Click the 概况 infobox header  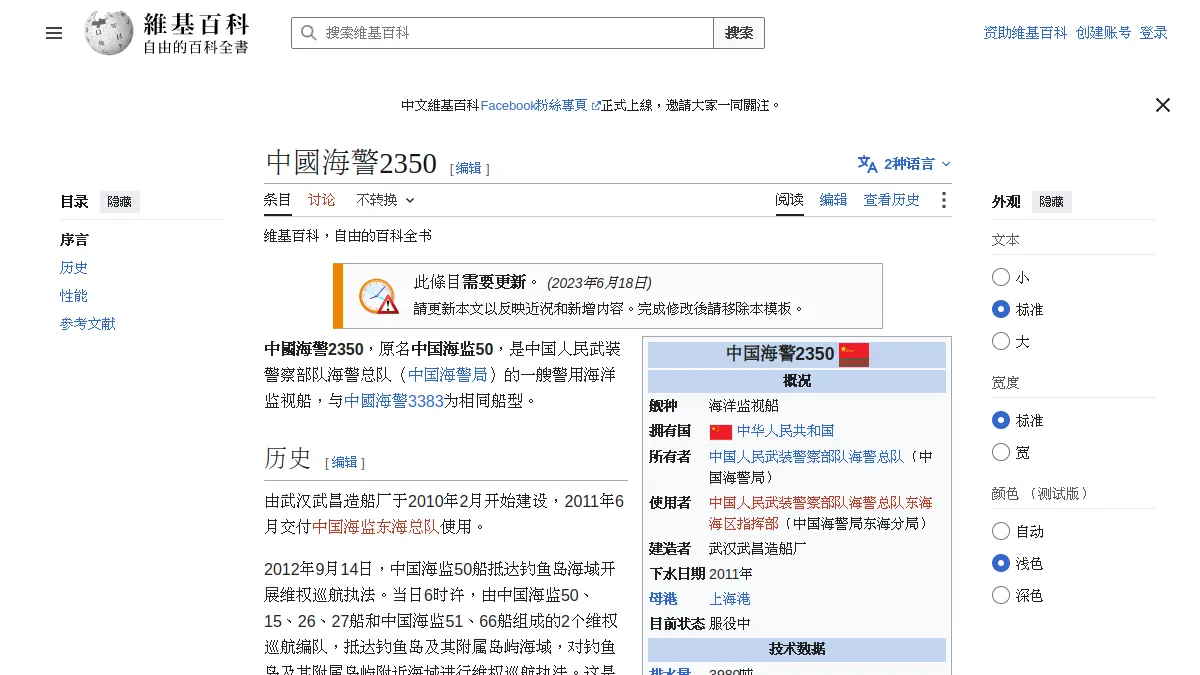(x=797, y=382)
